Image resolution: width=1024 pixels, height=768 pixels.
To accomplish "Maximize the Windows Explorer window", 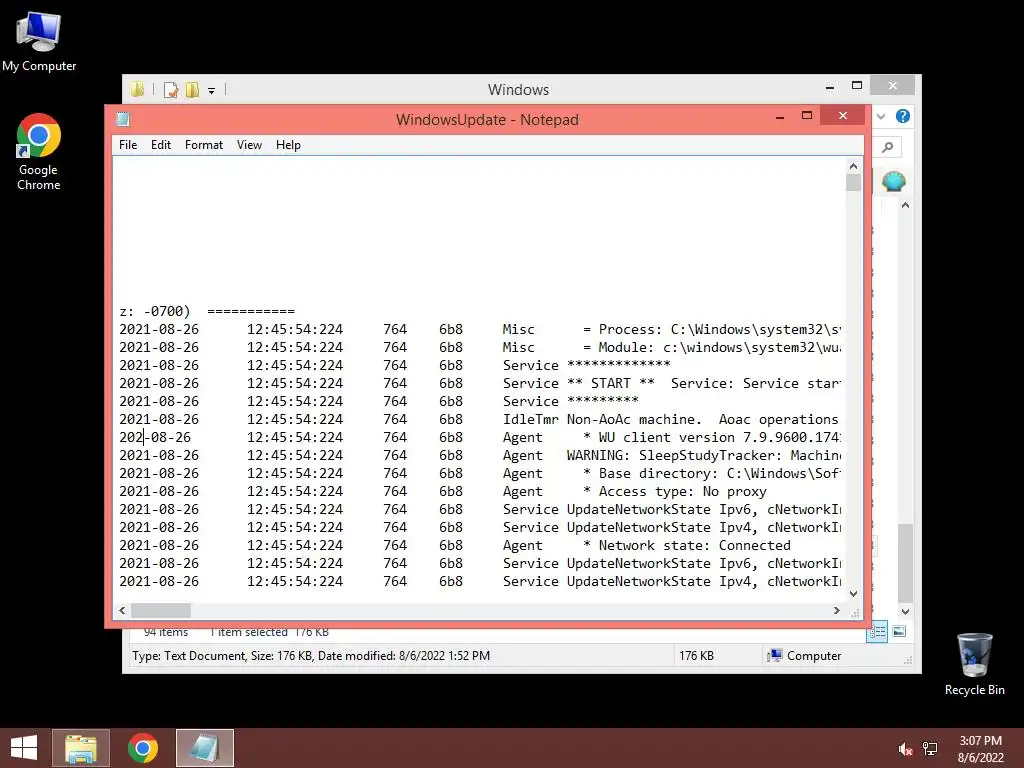I will (857, 86).
